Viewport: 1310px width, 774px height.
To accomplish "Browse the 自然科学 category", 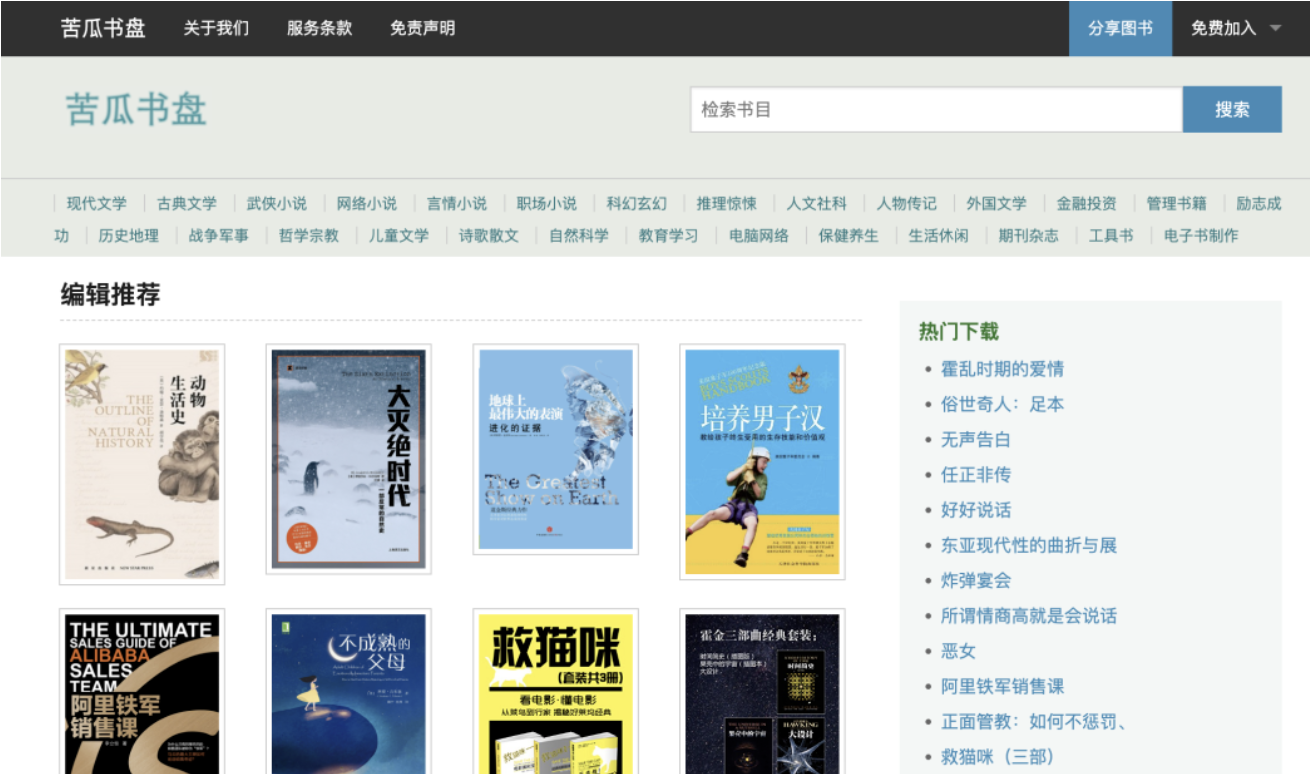I will 579,235.
